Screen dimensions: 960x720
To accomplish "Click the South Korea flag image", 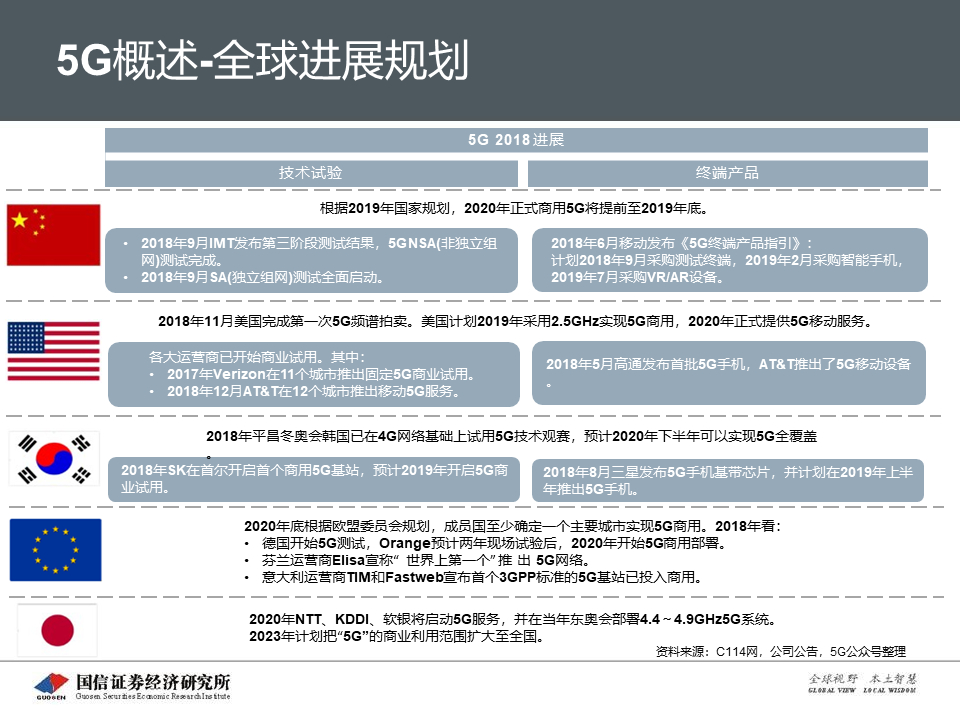I will (x=54, y=458).
